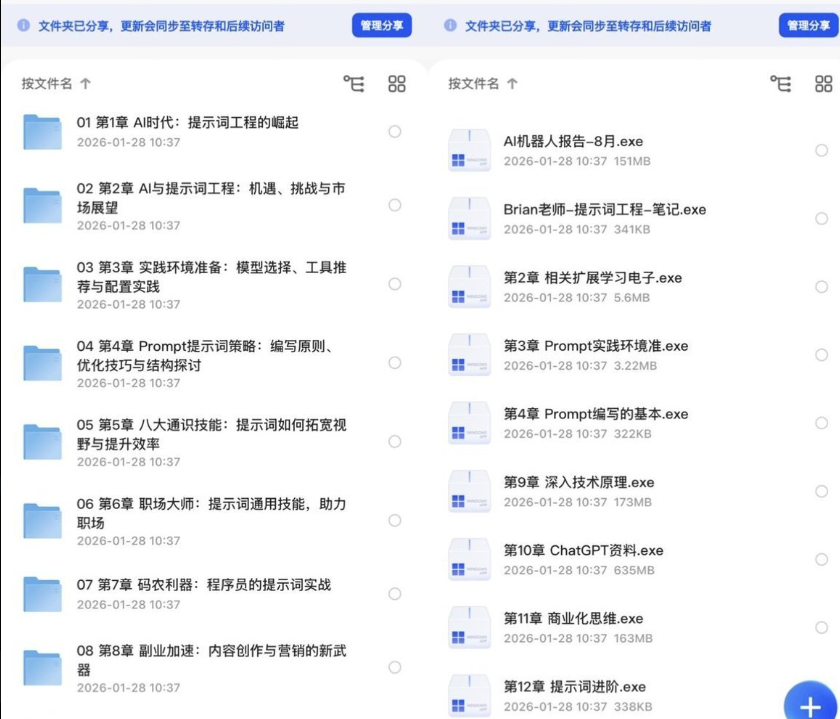This screenshot has width=840, height=719.
Task: Open the 按文件名 sort option above the folder list
Action: tap(56, 84)
